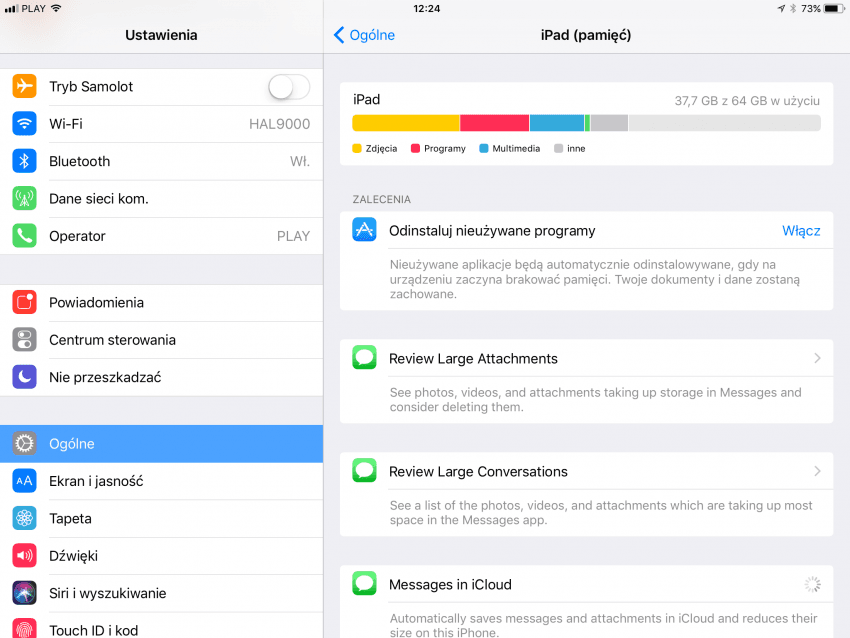Tap the yellow Zdjęcia storage bar segment
Screen dimensions: 850x638
click(x=405, y=123)
